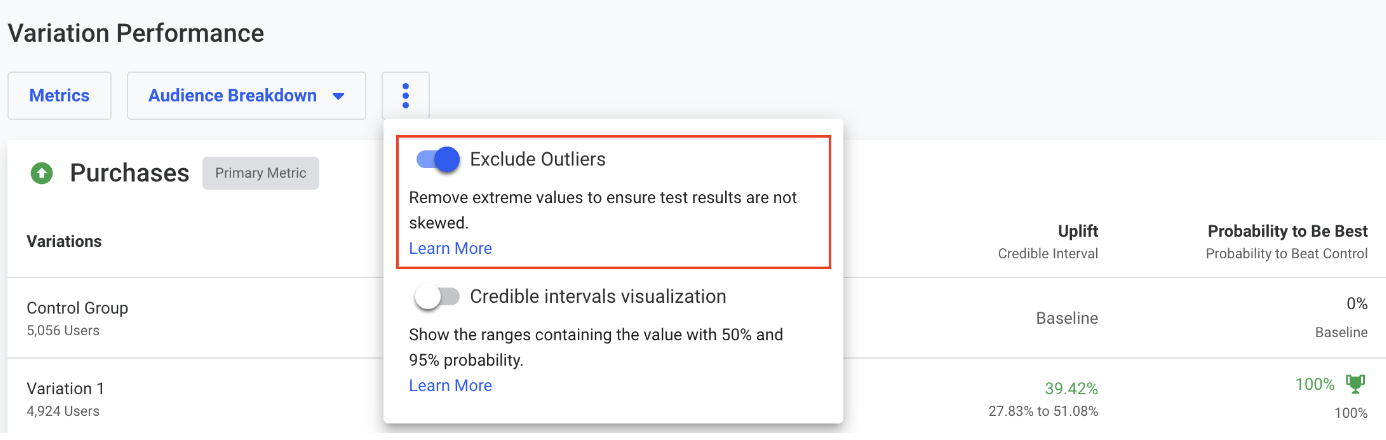Click the Variations column header
1386x440 pixels.
point(64,241)
